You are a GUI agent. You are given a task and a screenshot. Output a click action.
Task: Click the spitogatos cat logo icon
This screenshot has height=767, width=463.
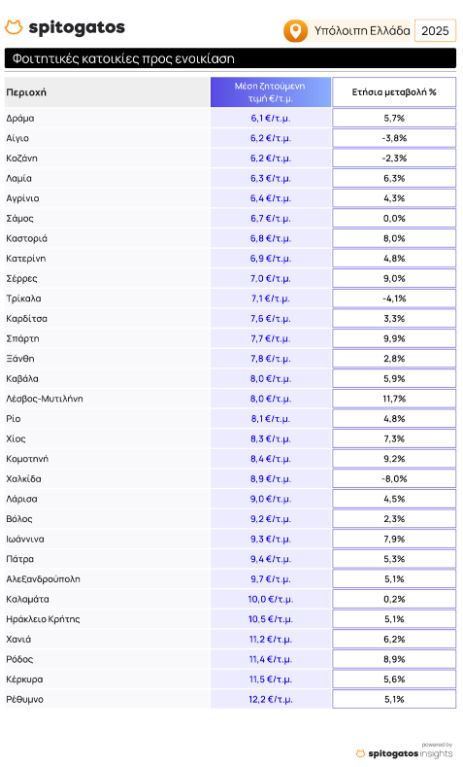pyautogui.click(x=14, y=27)
